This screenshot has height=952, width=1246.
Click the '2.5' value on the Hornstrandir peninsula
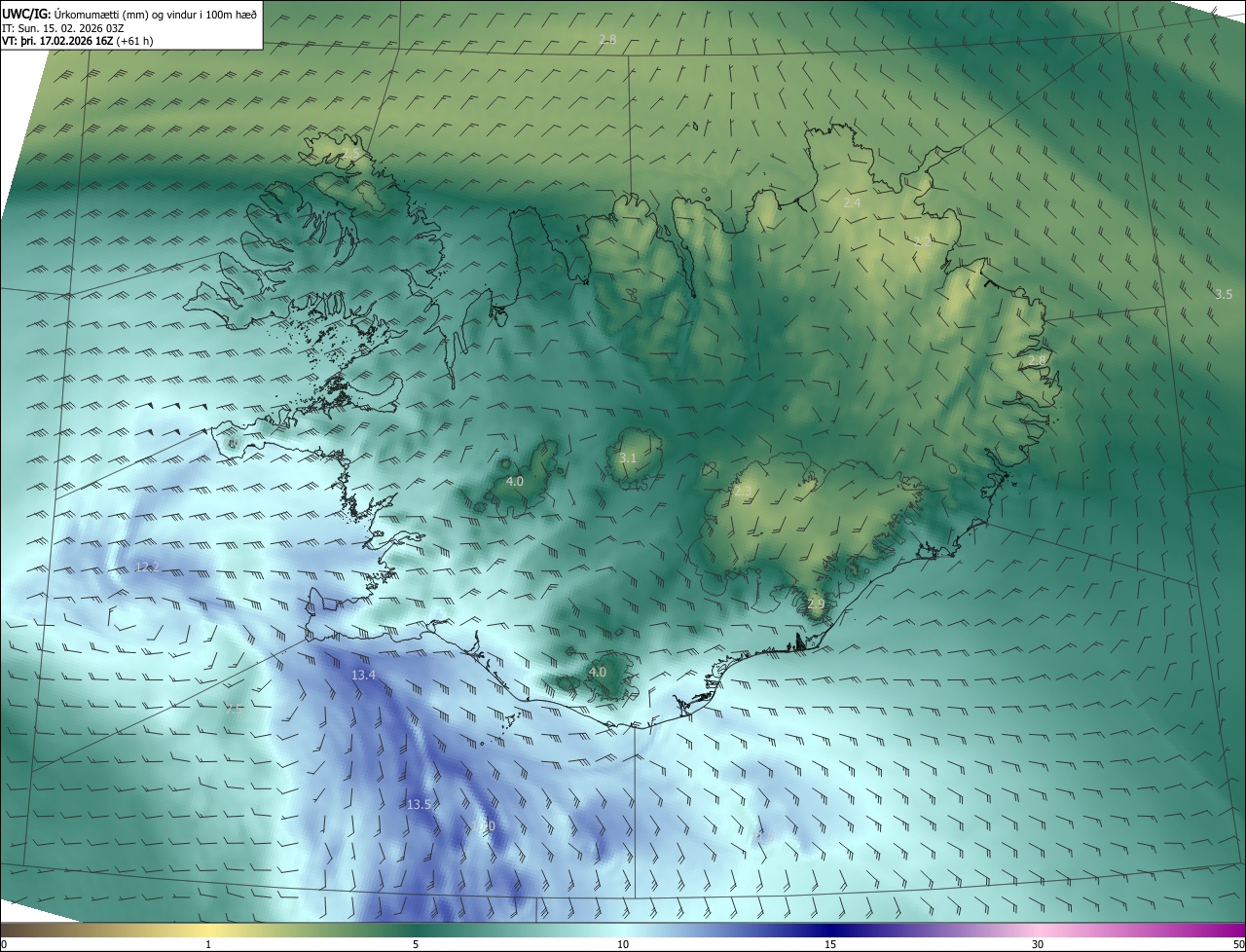tap(350, 154)
